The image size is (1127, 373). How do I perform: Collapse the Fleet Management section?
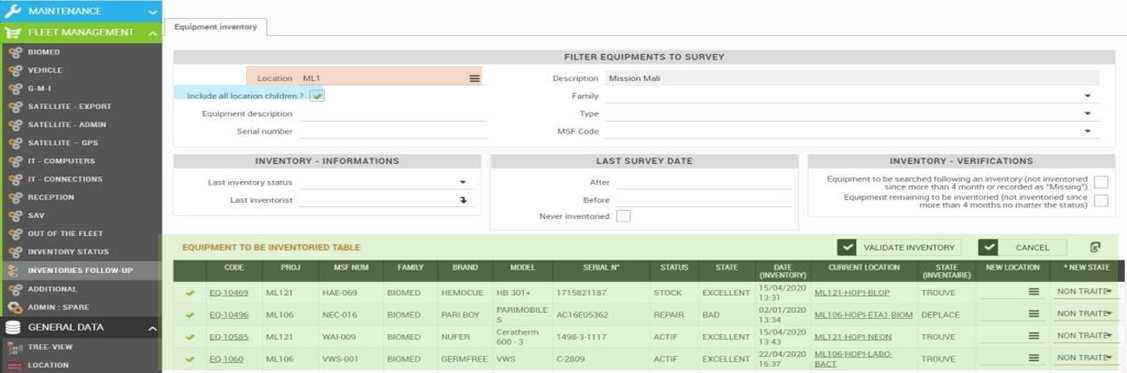152,33
